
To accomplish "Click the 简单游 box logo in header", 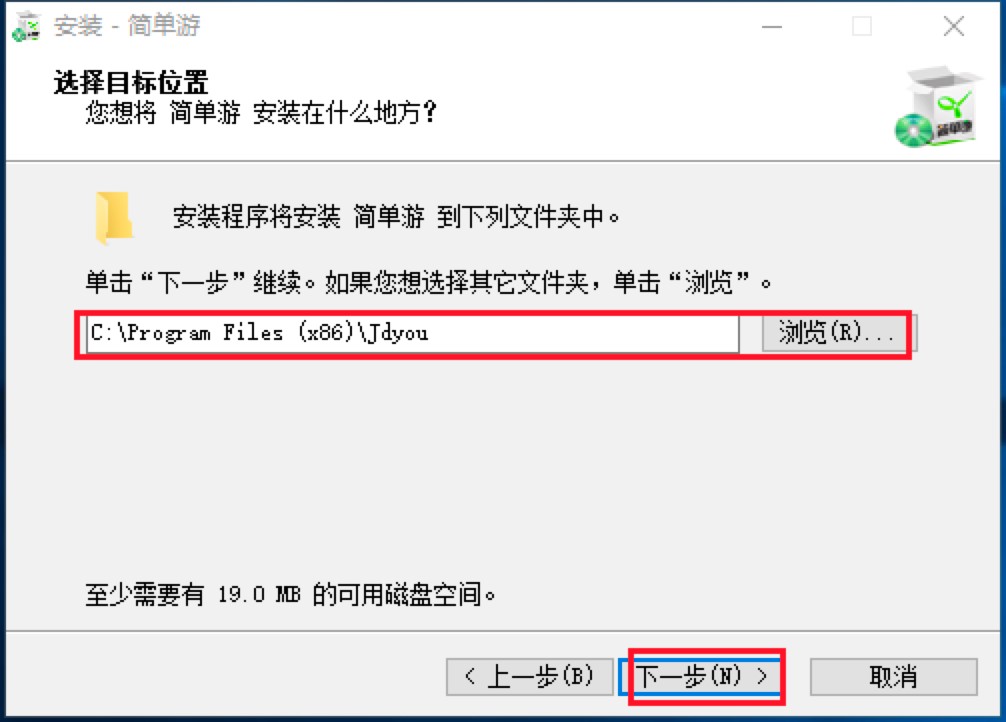I will point(938,107).
